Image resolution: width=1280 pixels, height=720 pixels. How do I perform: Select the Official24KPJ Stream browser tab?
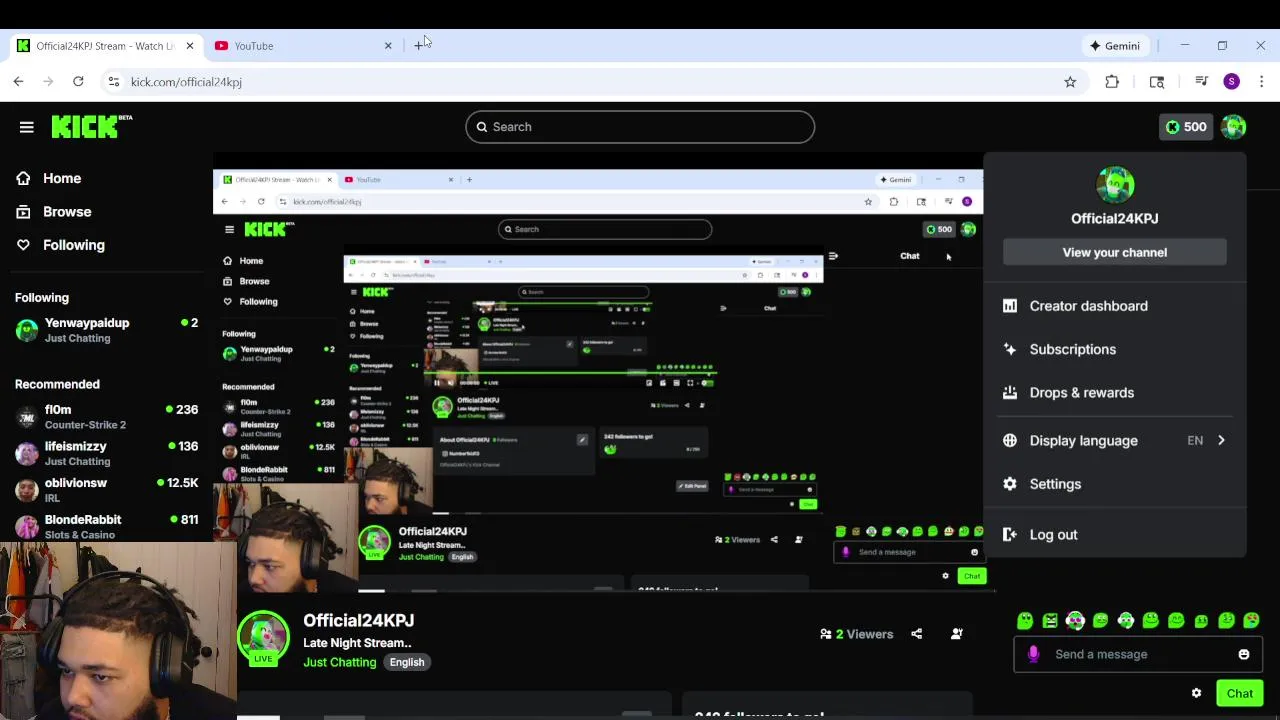[105, 46]
